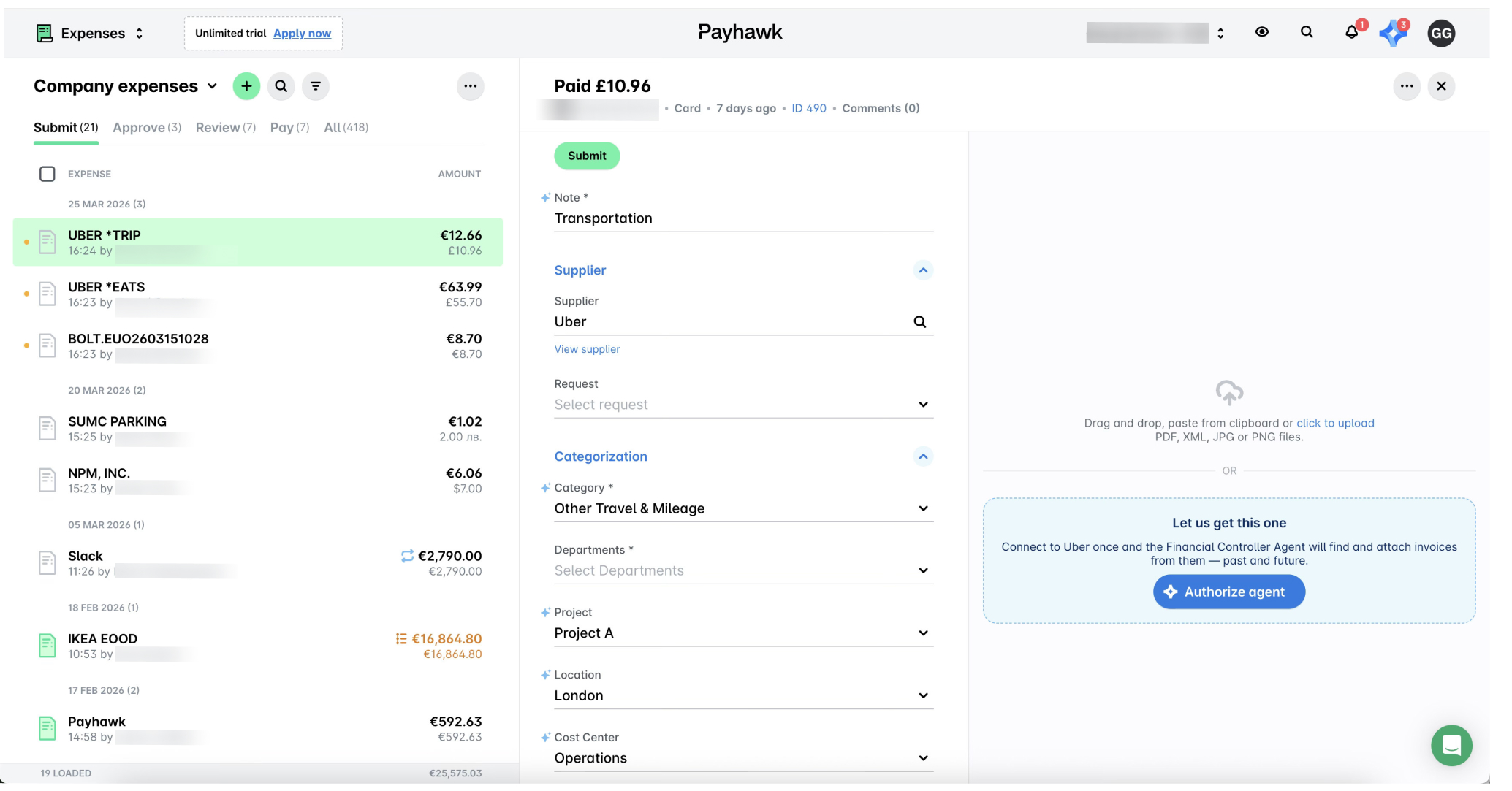Search the expenses list
Screen dimensions: 1512x791
pos(281,86)
